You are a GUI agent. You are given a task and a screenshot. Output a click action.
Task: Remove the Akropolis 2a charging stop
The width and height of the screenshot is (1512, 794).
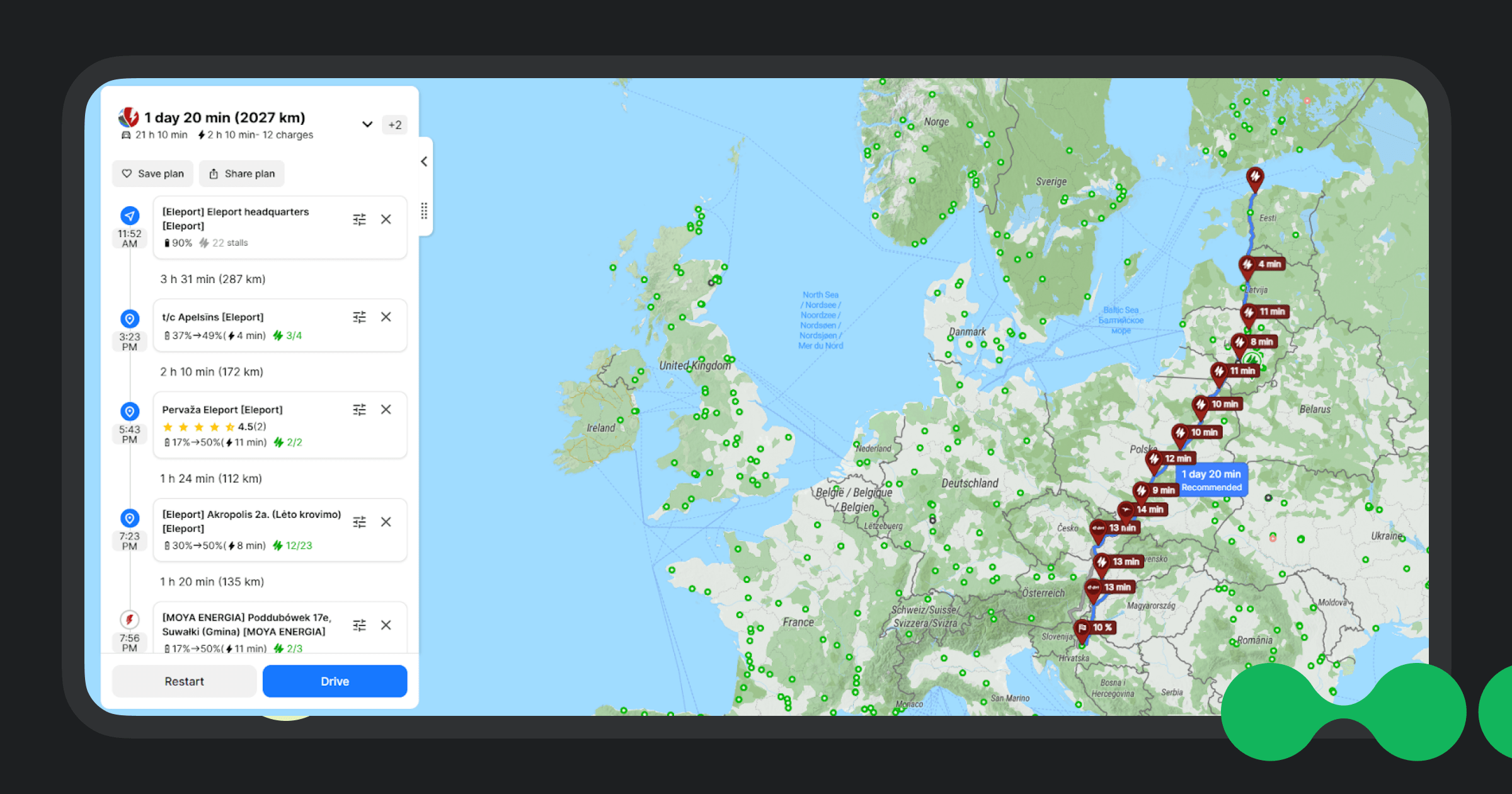(386, 522)
